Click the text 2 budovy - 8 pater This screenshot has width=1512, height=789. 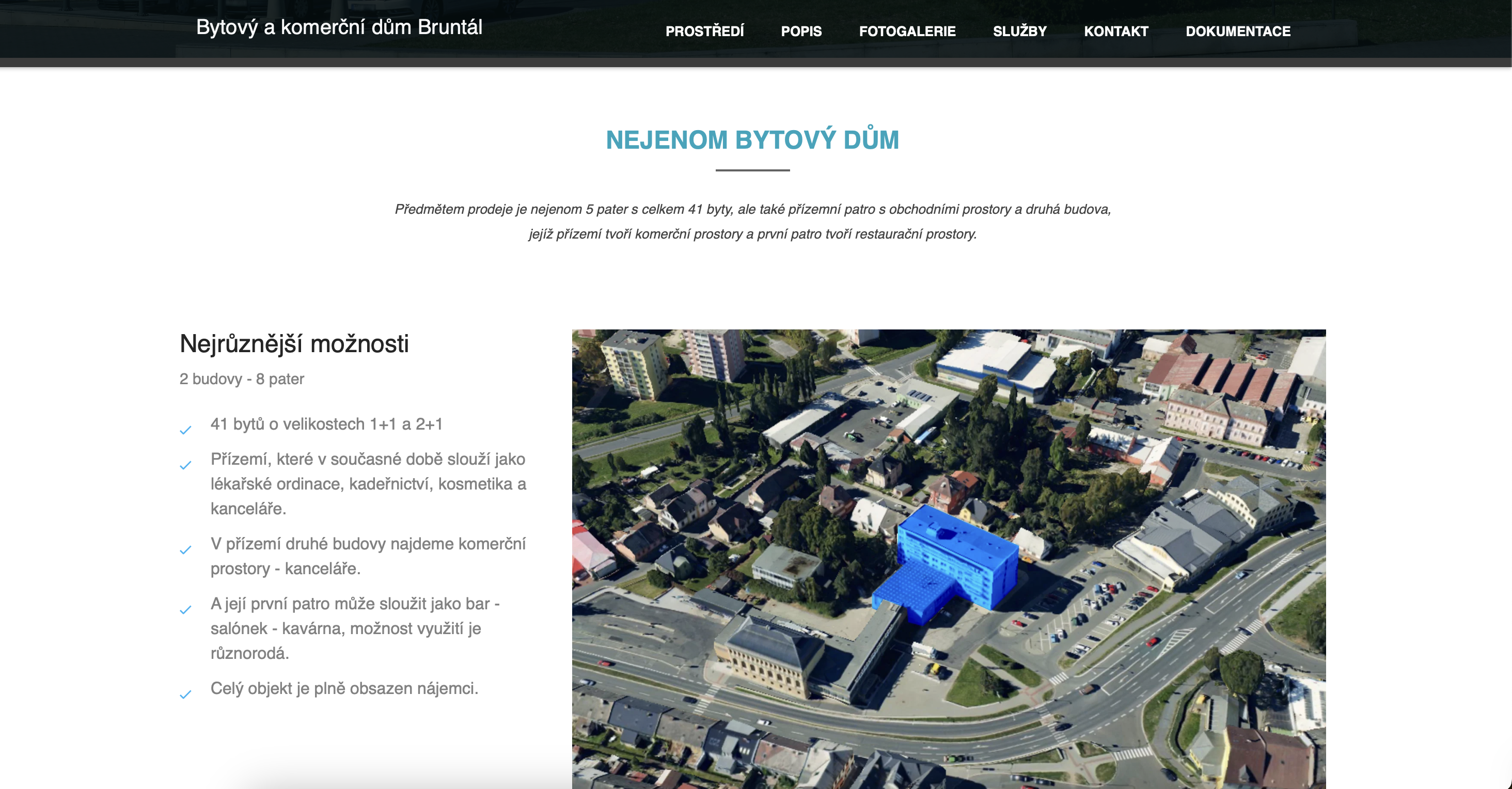pos(242,378)
